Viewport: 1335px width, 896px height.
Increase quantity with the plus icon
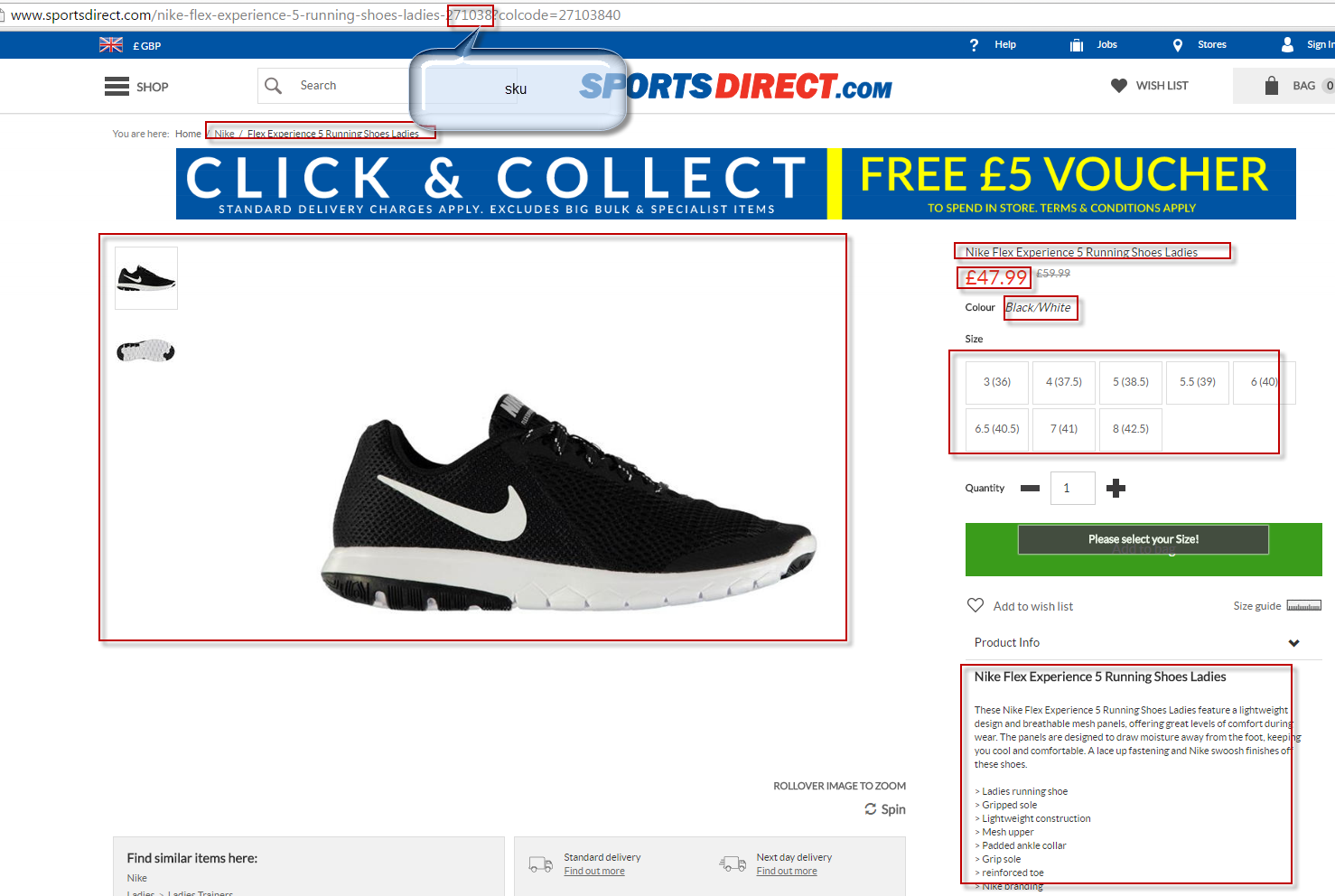point(1116,489)
